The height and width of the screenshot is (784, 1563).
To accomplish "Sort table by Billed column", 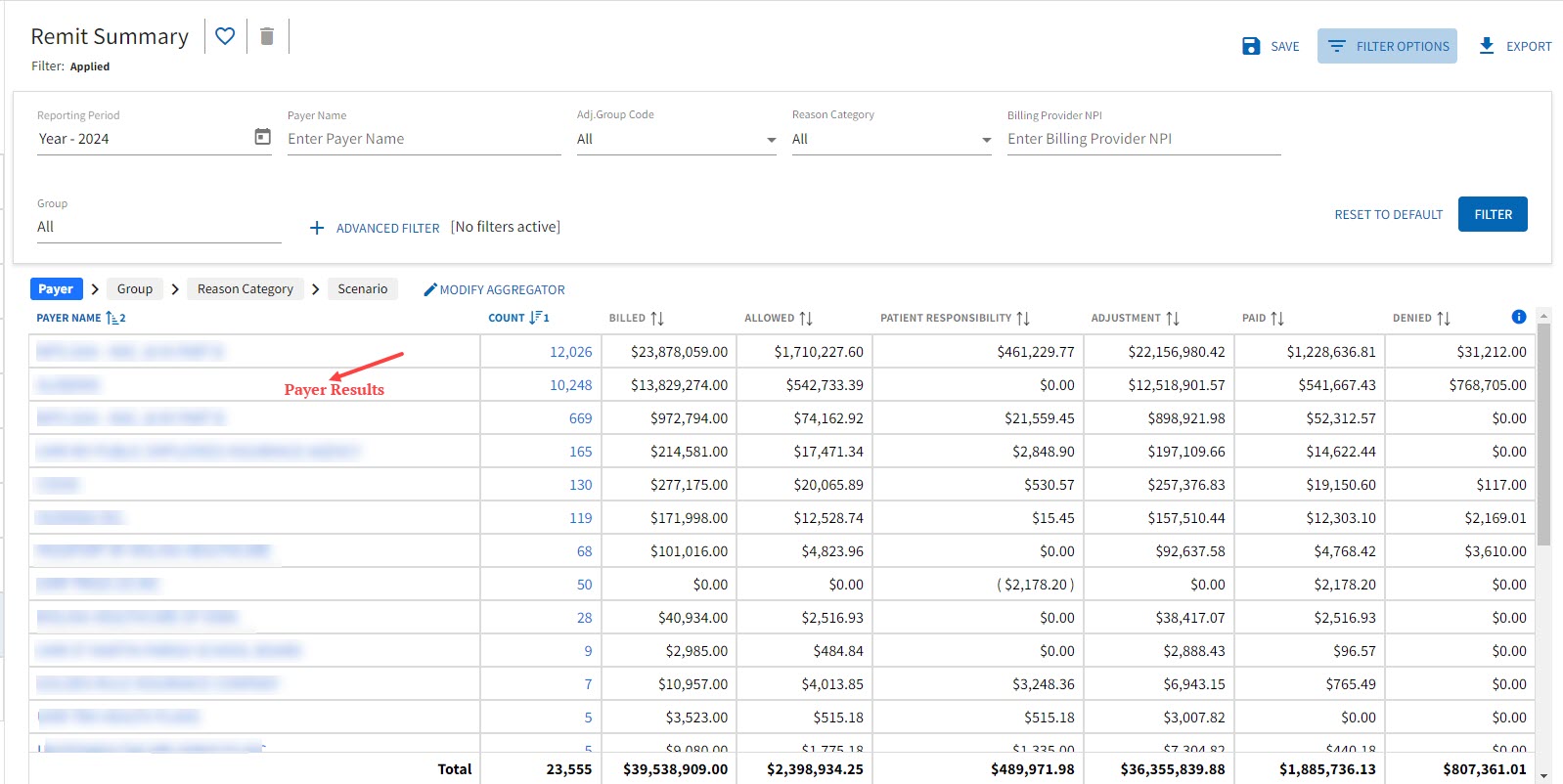I will coord(657,319).
